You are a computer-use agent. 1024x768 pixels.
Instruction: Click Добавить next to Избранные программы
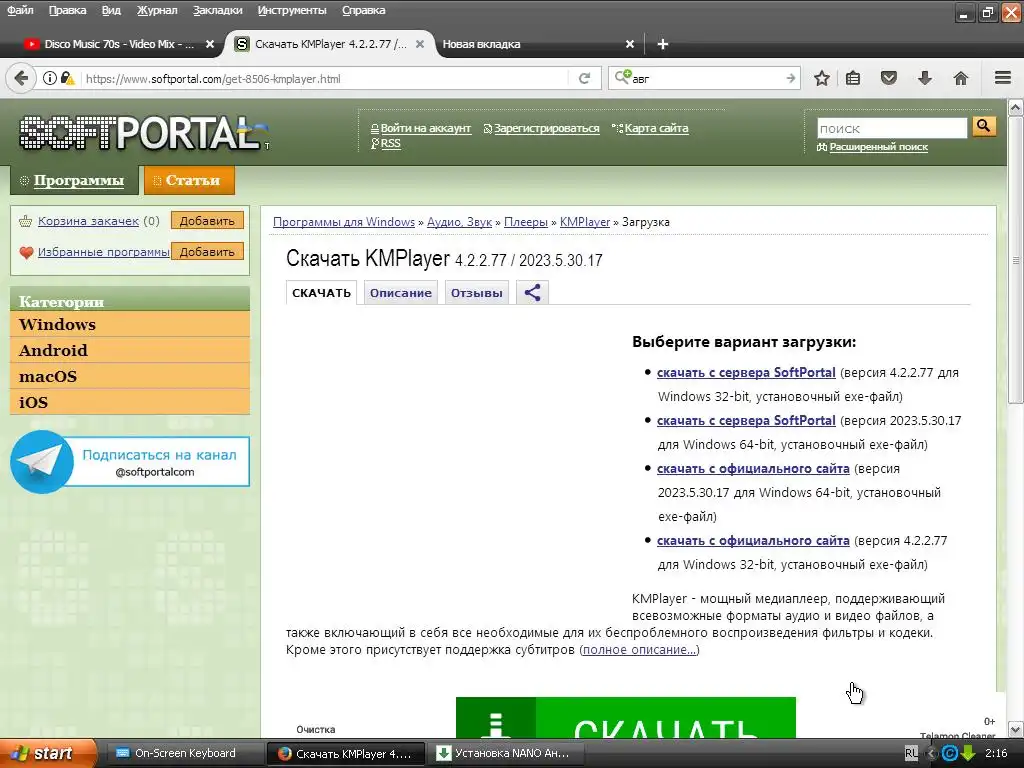[207, 251]
